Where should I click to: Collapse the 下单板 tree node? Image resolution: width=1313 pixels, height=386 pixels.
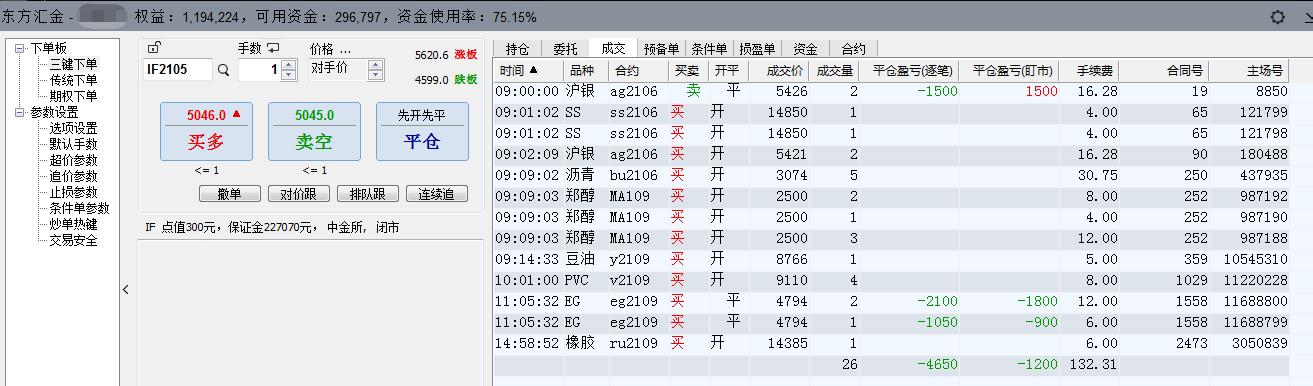[19, 48]
